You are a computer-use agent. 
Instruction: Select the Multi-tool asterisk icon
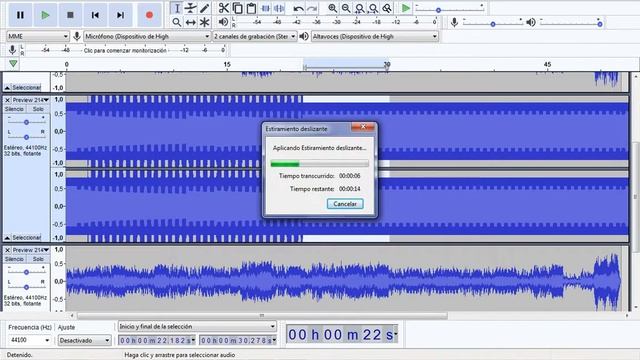(204, 22)
